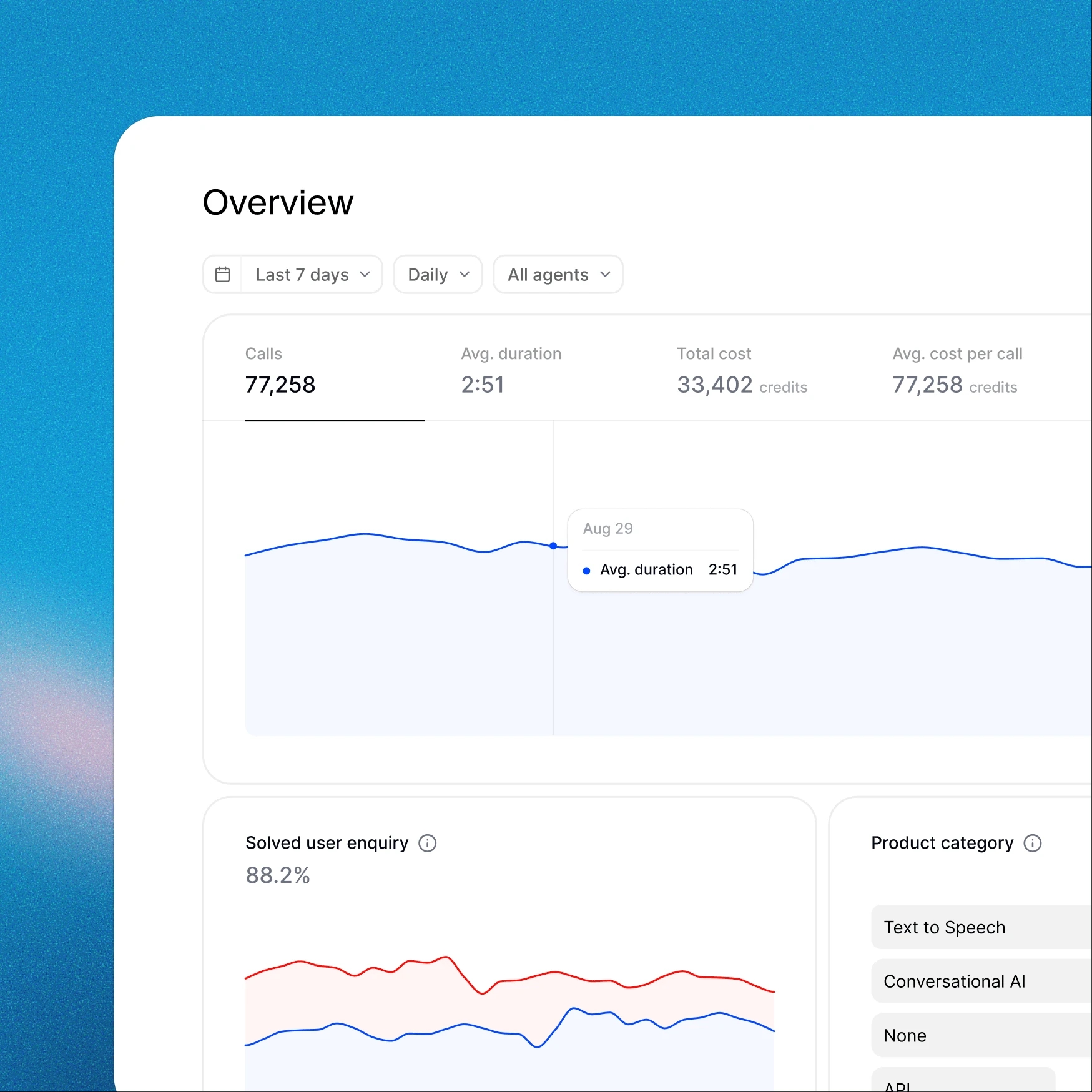Select Conversational AI product category
1092x1092 pixels.
click(x=955, y=981)
